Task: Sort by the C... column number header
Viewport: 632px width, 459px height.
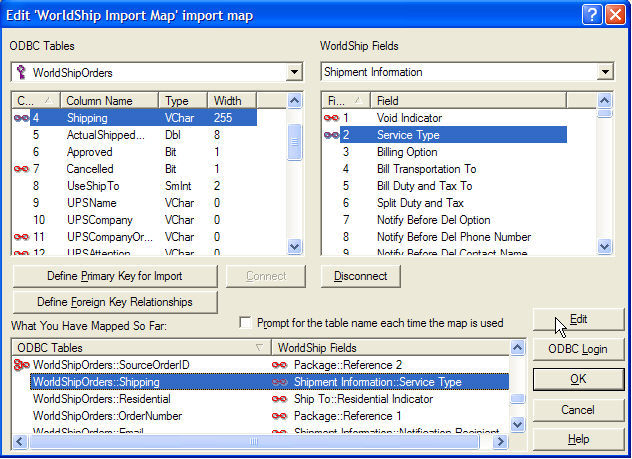Action: click(x=36, y=100)
